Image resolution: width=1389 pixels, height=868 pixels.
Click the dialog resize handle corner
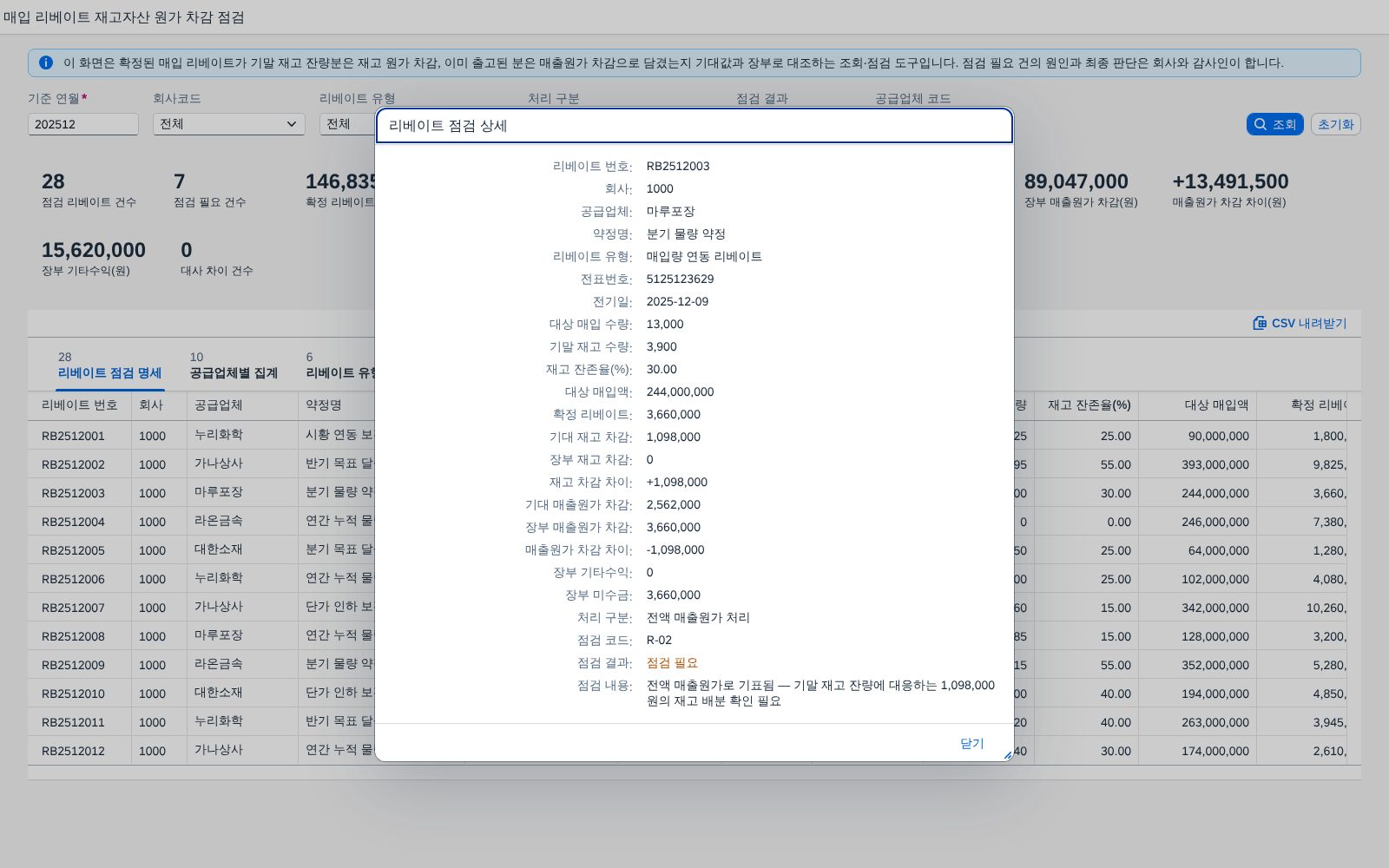pos(1007,755)
